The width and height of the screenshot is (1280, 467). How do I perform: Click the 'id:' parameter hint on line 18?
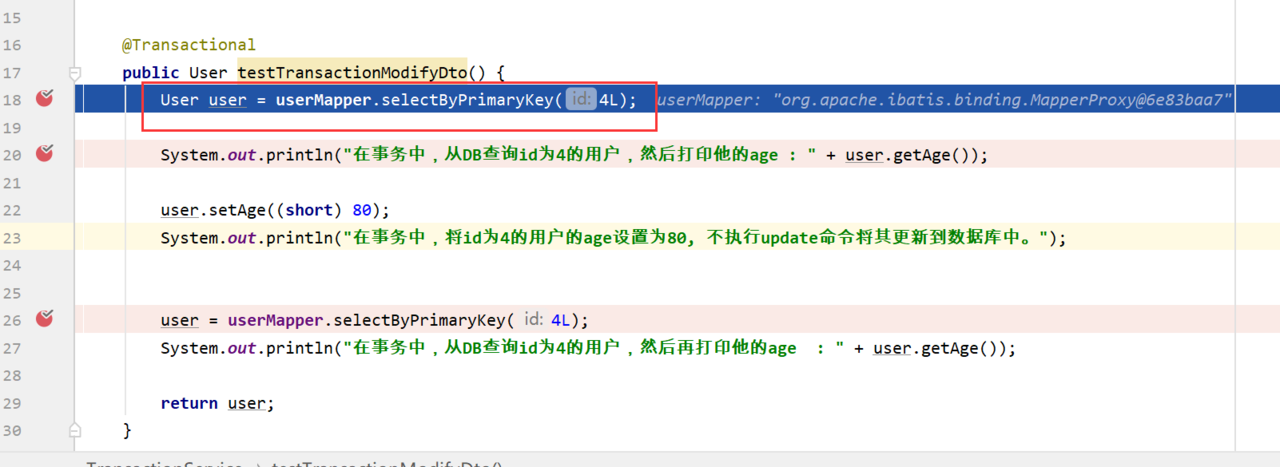pyautogui.click(x=581, y=100)
